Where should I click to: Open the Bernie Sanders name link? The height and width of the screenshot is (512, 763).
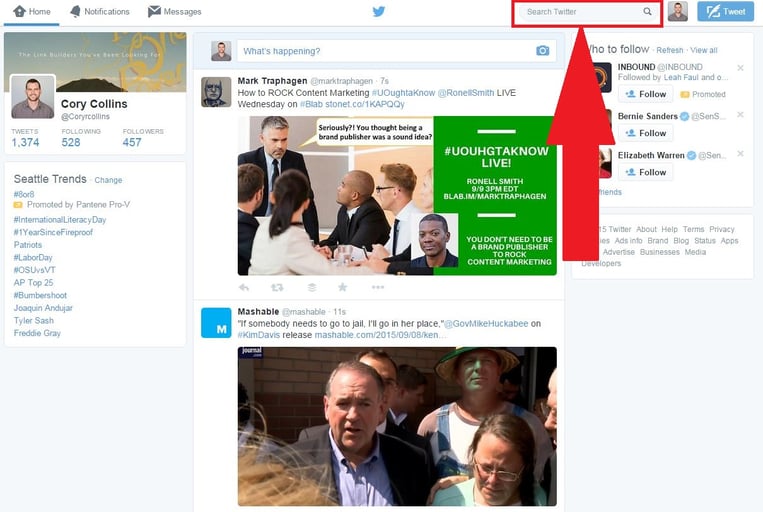pos(648,116)
